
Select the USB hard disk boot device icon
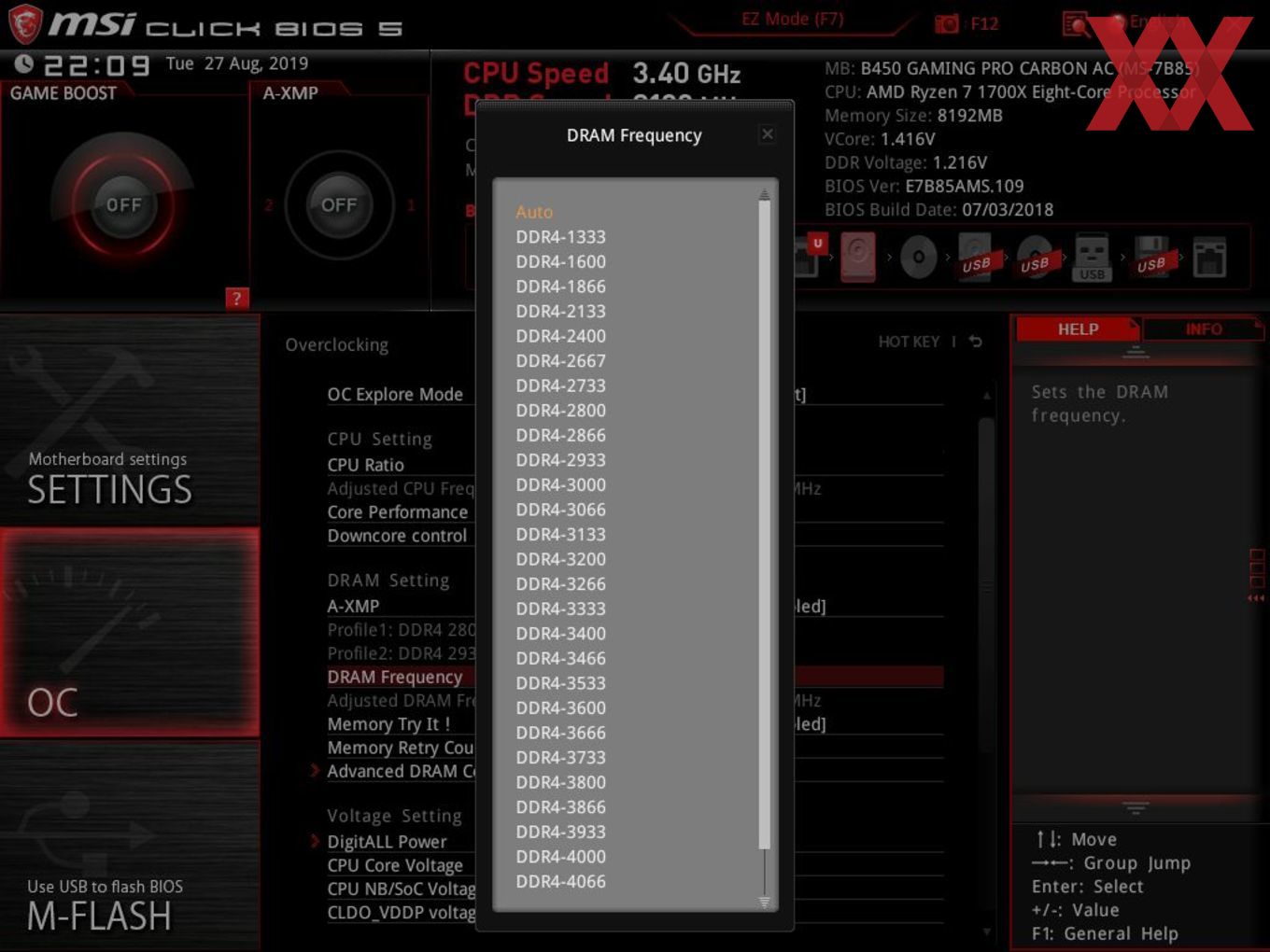978,257
